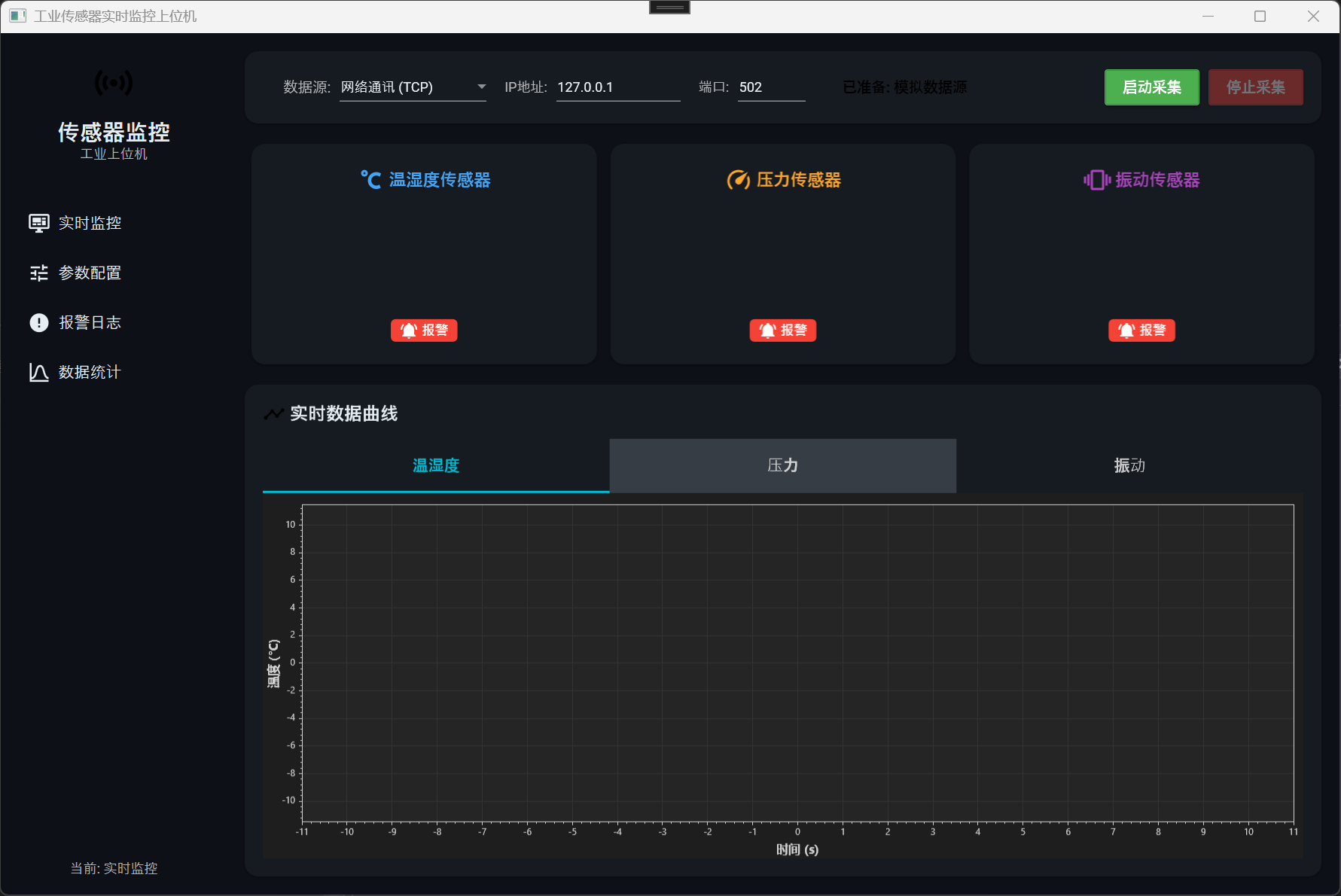Click 报警 badge on 温湿度传感器 card
This screenshot has height=896, width=1341.
coord(424,331)
